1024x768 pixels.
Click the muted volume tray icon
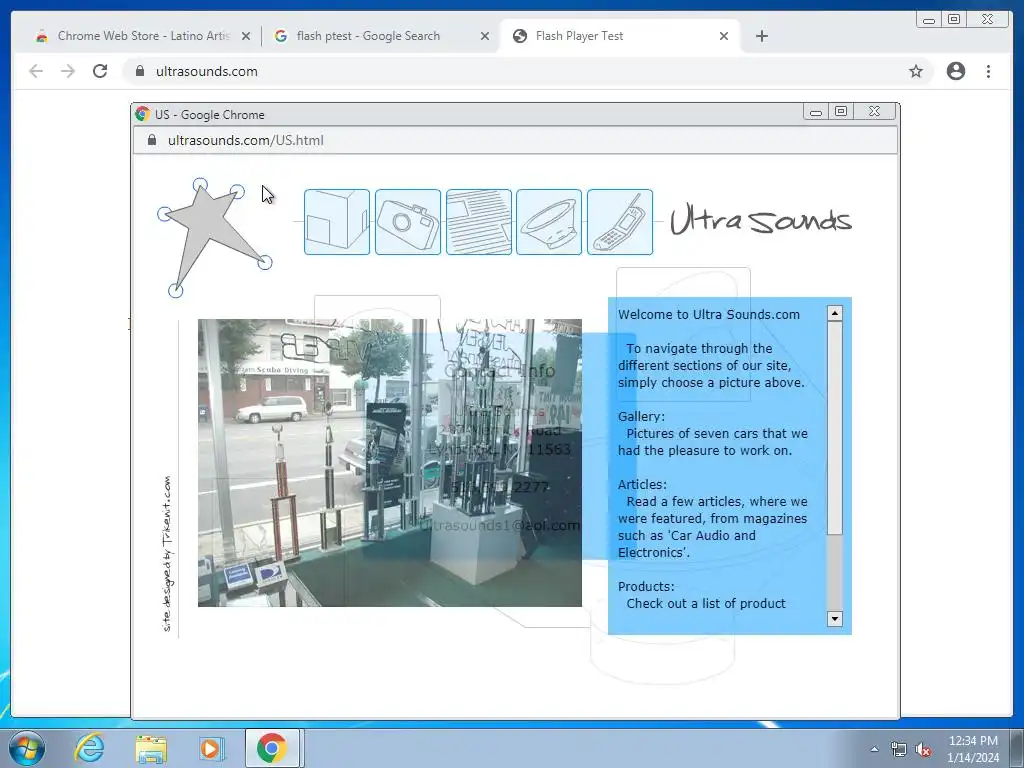click(x=923, y=750)
